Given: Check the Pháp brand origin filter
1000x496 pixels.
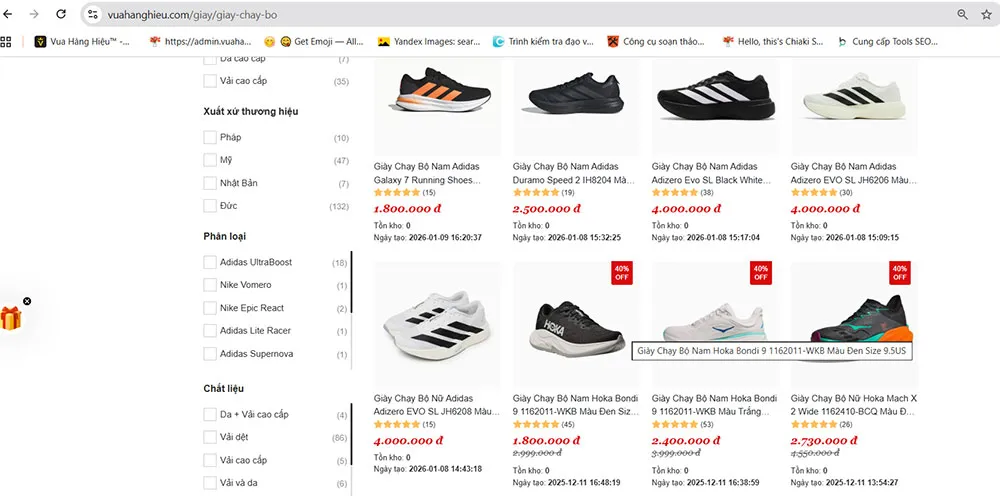Looking at the screenshot, I should pyautogui.click(x=210, y=138).
